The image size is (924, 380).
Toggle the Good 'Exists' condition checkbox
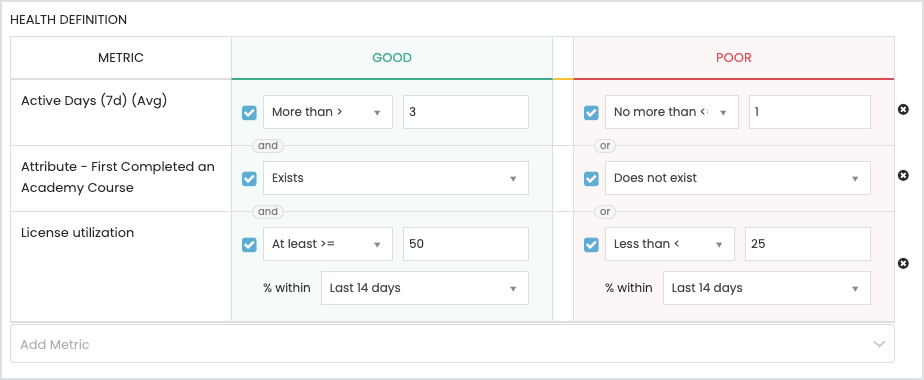[249, 179]
